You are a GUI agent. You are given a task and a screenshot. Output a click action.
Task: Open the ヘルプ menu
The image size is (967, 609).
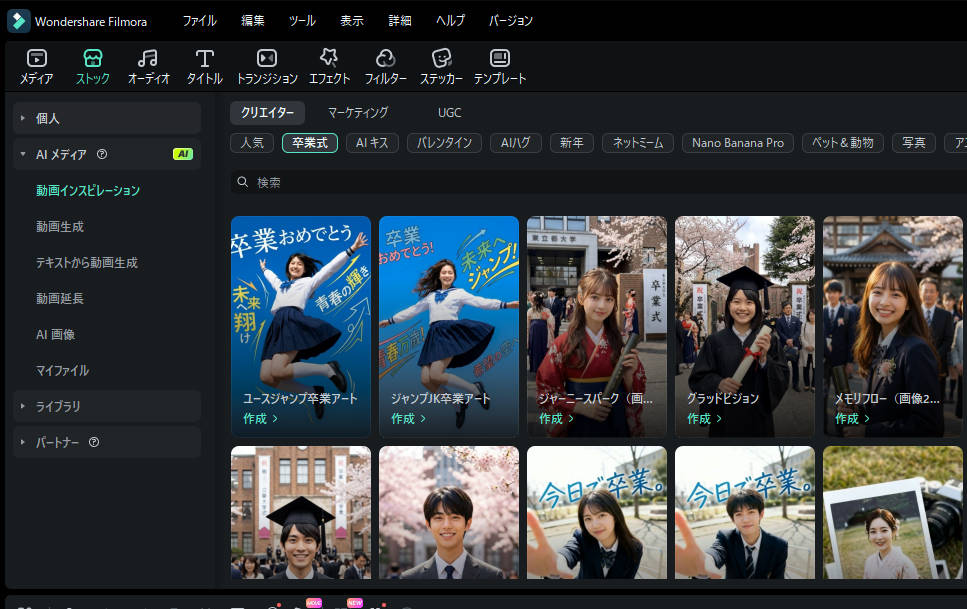pos(450,19)
